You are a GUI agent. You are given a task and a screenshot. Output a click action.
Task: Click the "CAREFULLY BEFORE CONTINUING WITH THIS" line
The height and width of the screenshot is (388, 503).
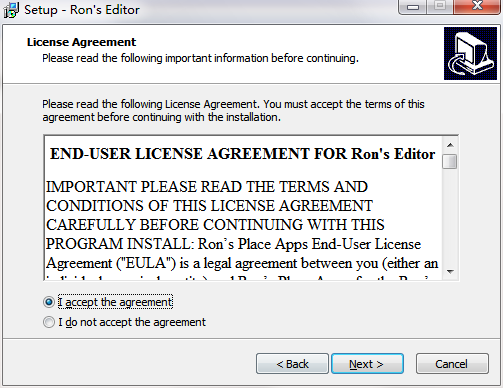215,225
